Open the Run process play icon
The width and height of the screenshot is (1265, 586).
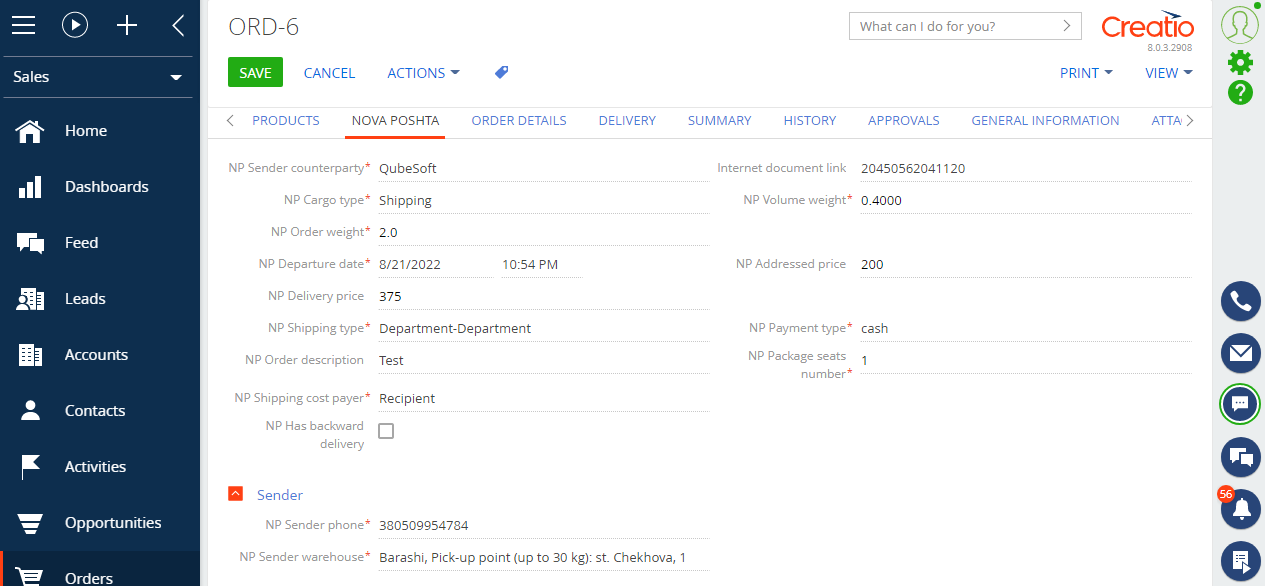(75, 26)
